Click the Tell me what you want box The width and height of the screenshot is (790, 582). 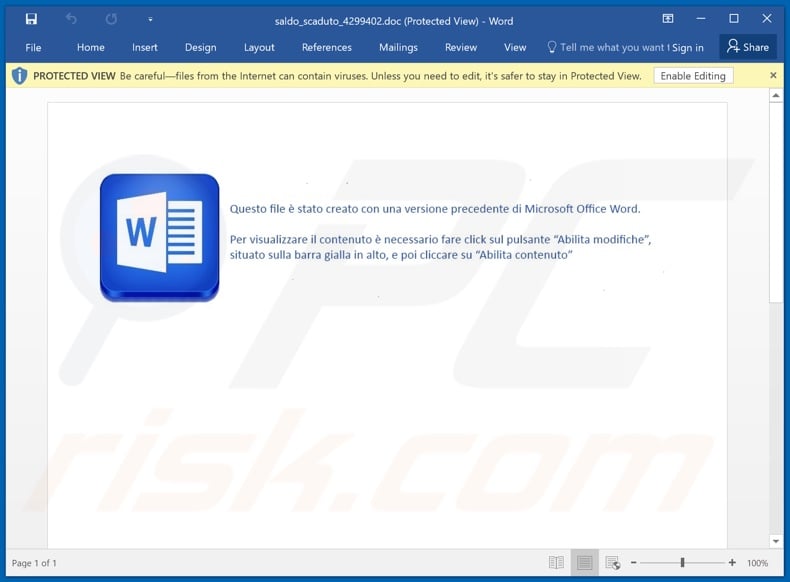pyautogui.click(x=608, y=47)
